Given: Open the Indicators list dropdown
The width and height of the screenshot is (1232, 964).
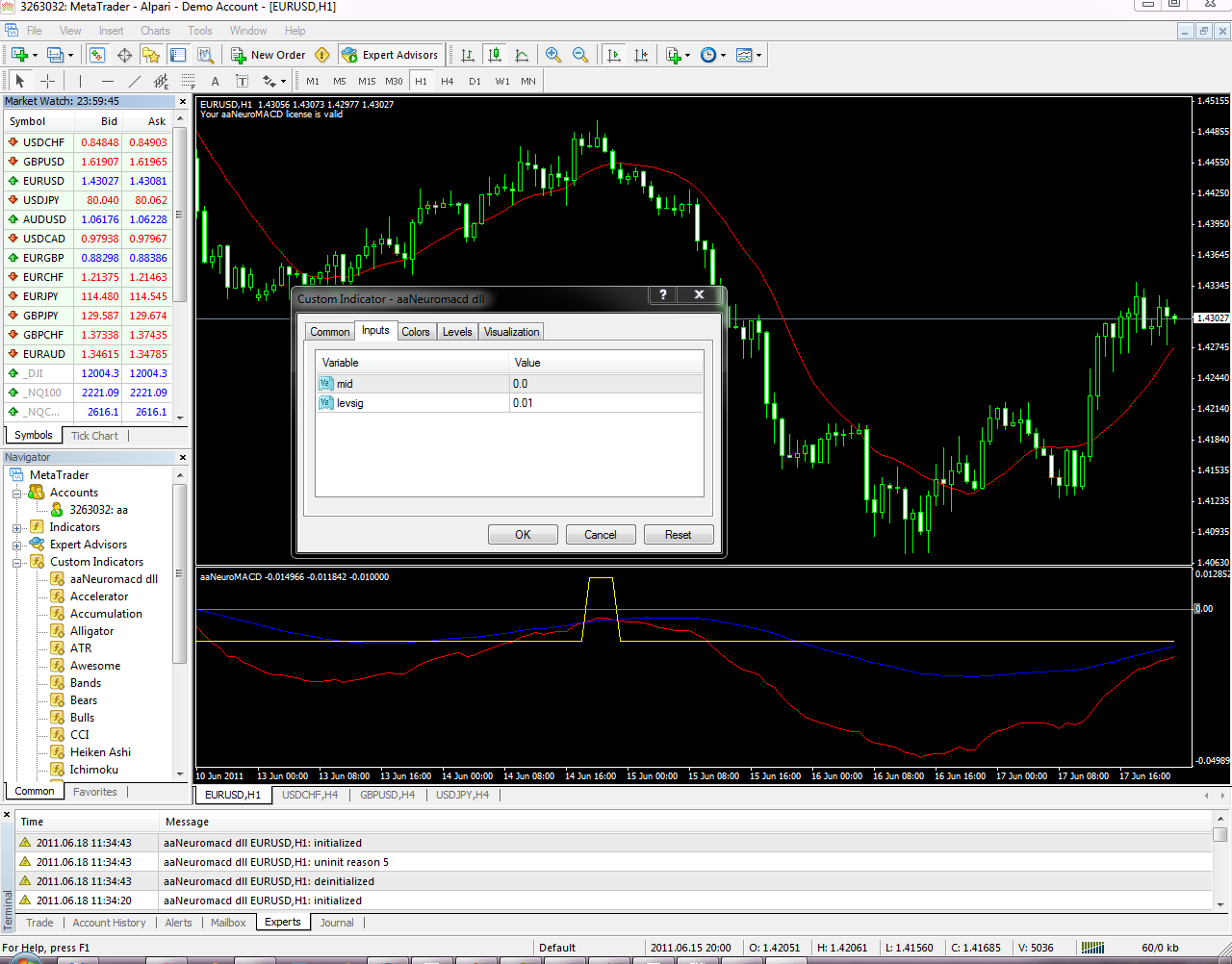Looking at the screenshot, I should pos(678,55).
